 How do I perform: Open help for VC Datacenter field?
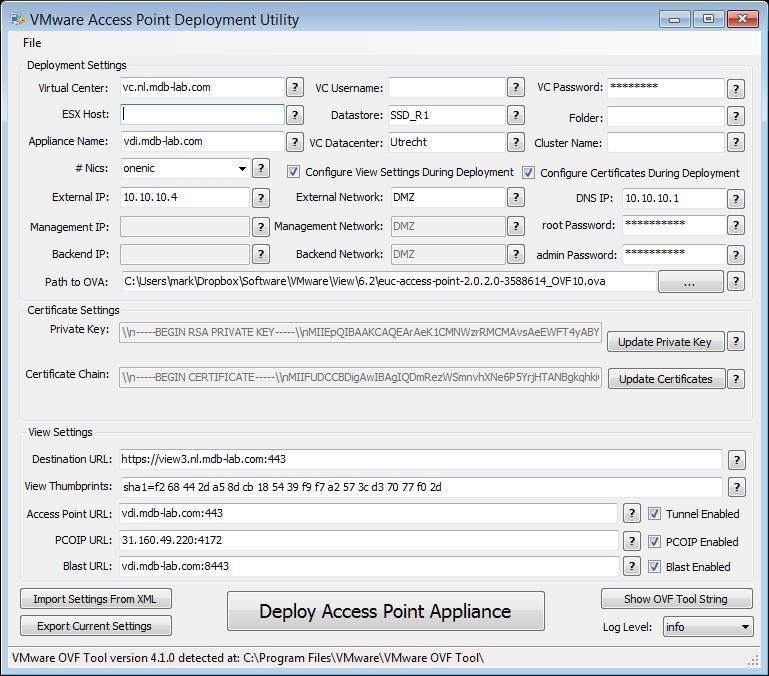[x=515, y=142]
